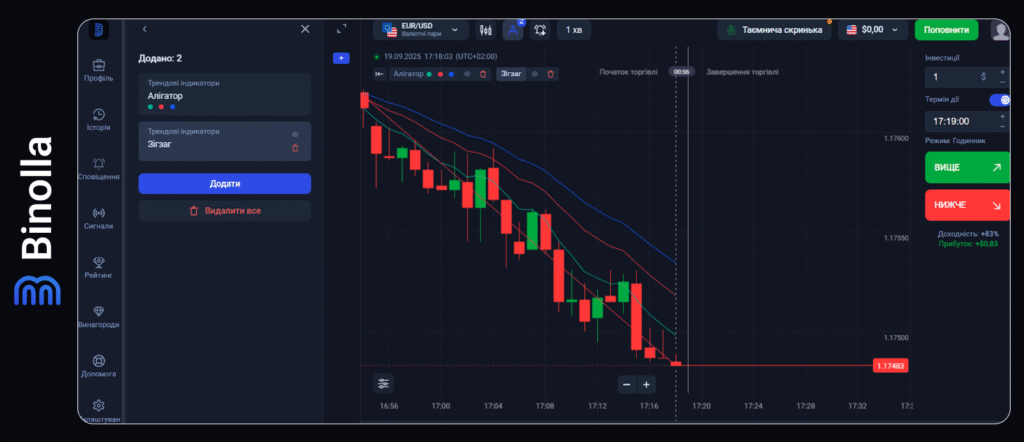Zoom in the chart with plus button
1024x442 pixels.
click(x=647, y=385)
